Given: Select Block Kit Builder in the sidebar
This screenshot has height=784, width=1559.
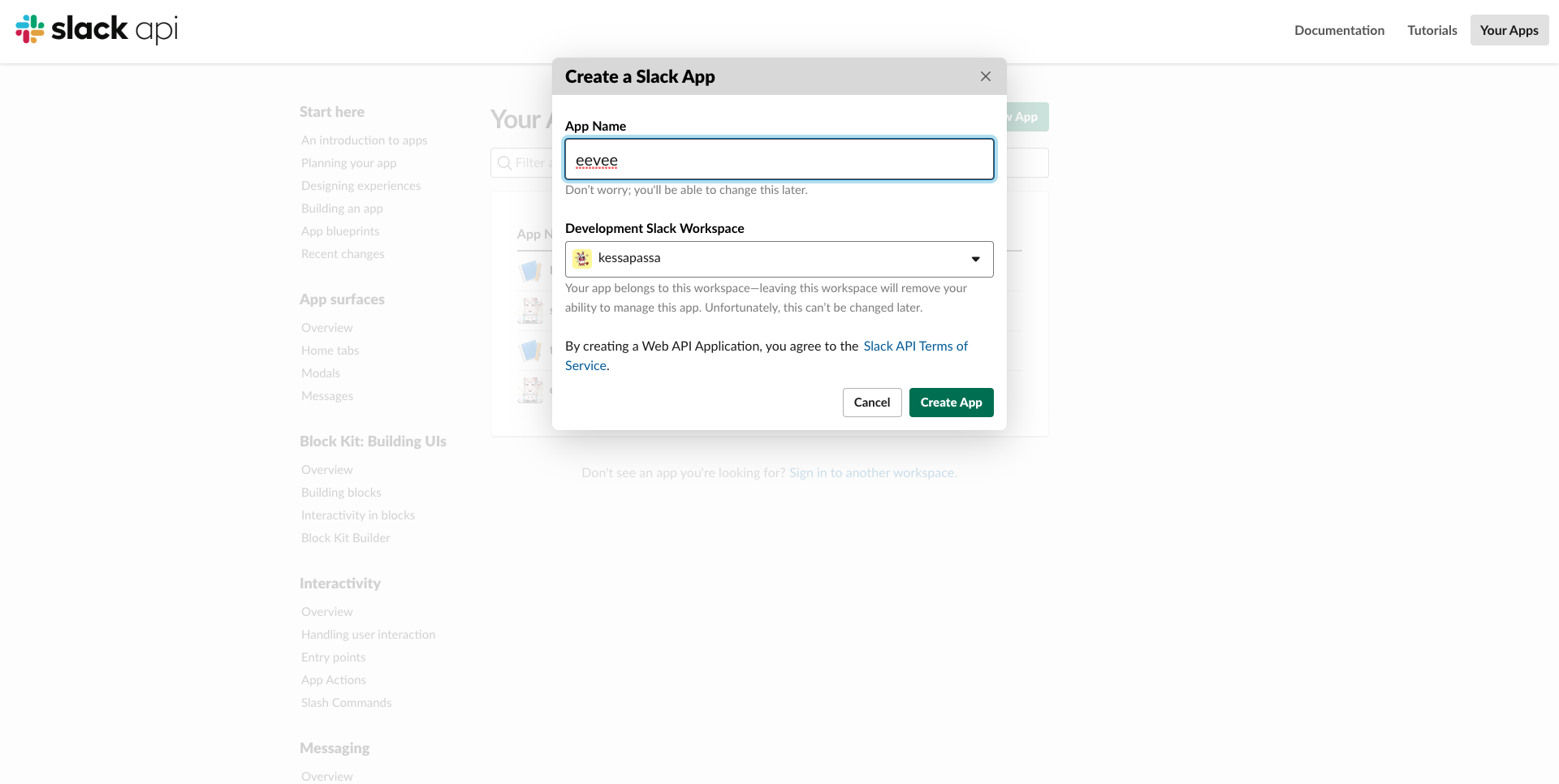Looking at the screenshot, I should pos(345,537).
